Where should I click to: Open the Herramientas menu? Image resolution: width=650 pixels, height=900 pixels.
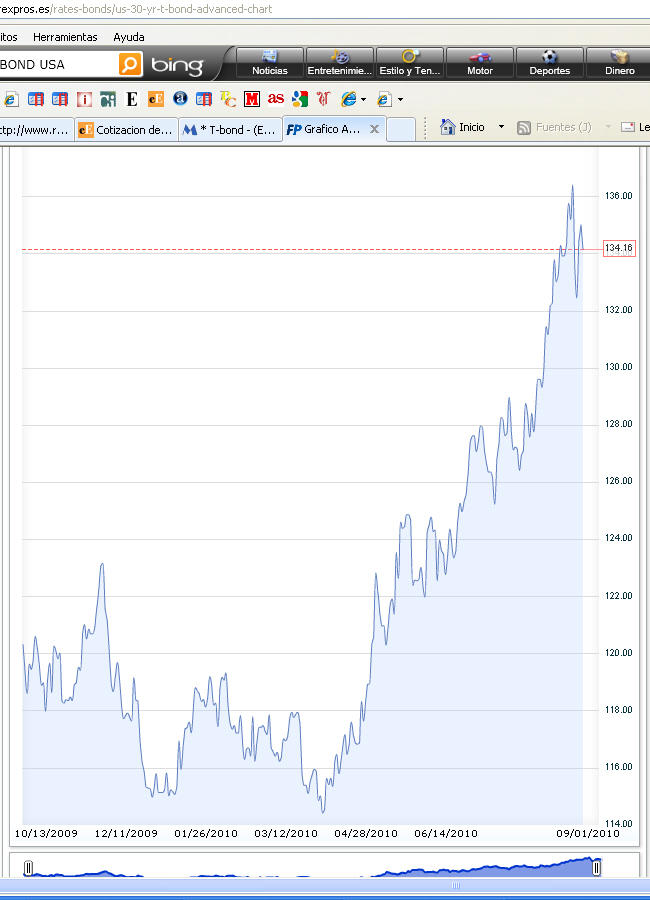[x=65, y=37]
